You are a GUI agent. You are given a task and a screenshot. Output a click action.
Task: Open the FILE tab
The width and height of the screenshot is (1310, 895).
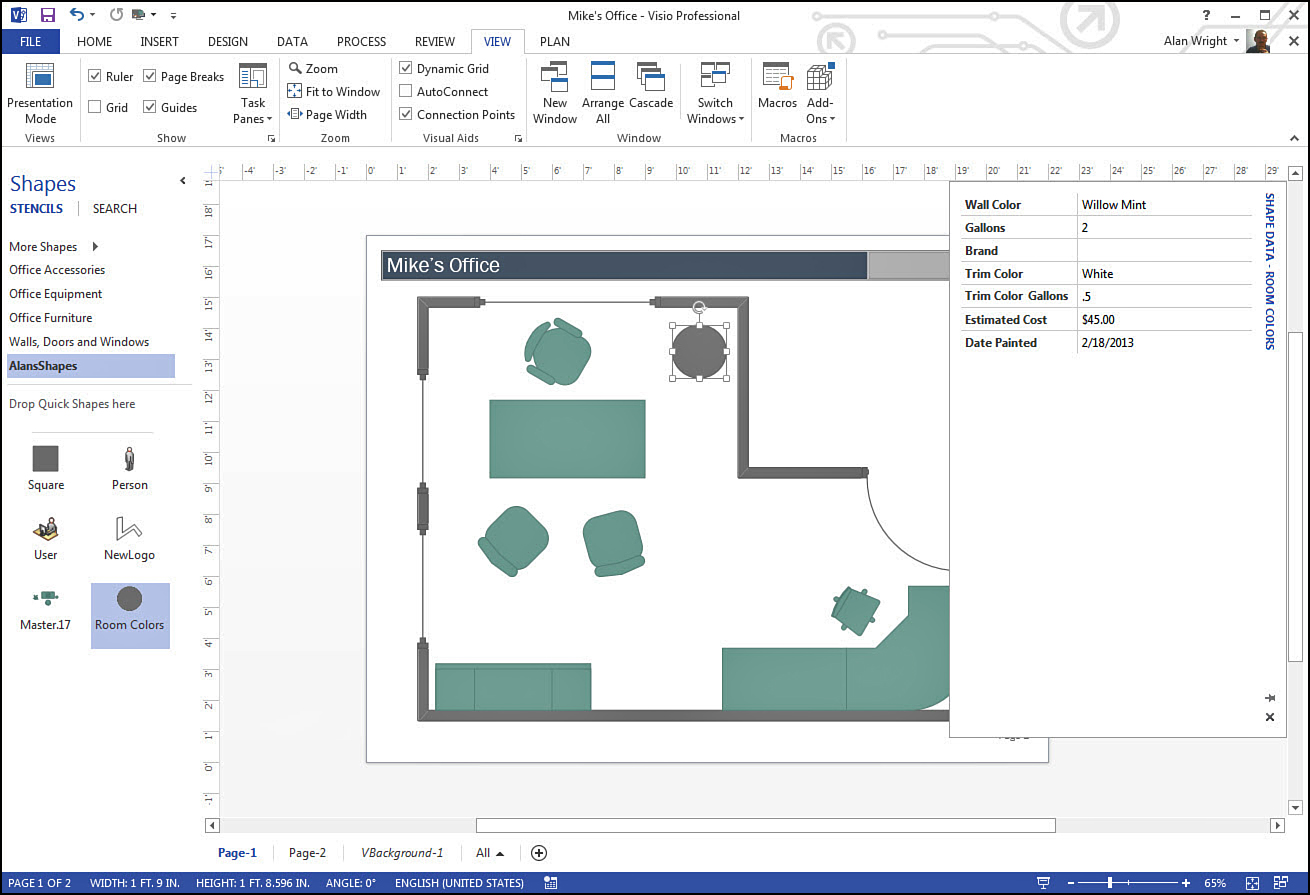coord(30,41)
